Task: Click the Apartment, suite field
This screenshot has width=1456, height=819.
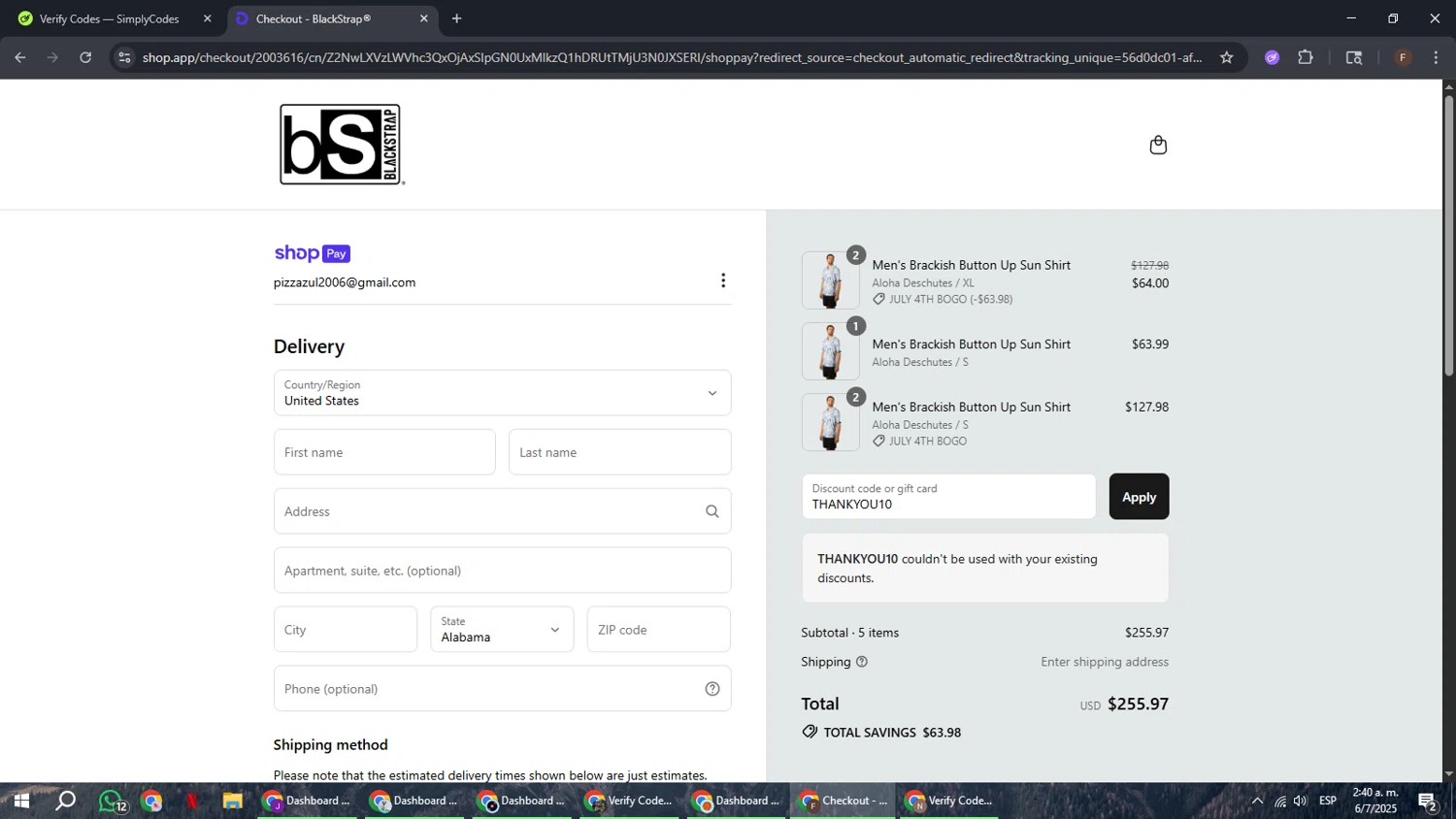Action: (x=502, y=571)
